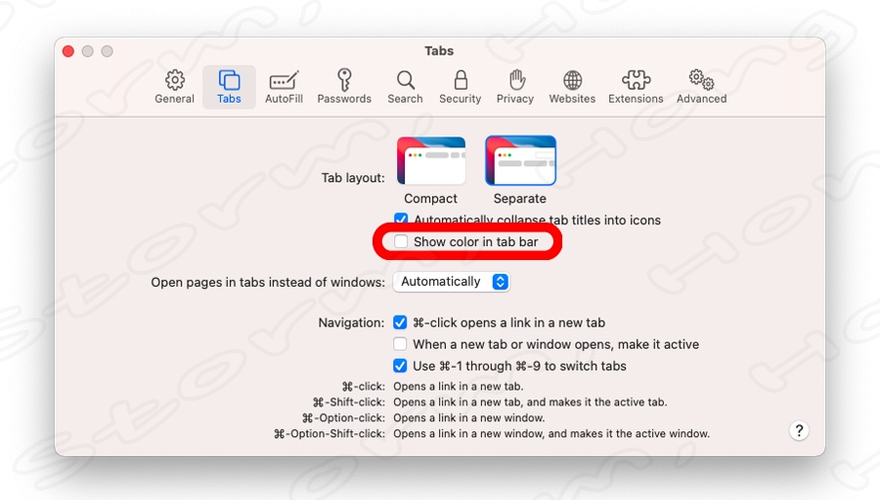Open Advanced gears preferences
The height and width of the screenshot is (500, 880).
point(702,87)
